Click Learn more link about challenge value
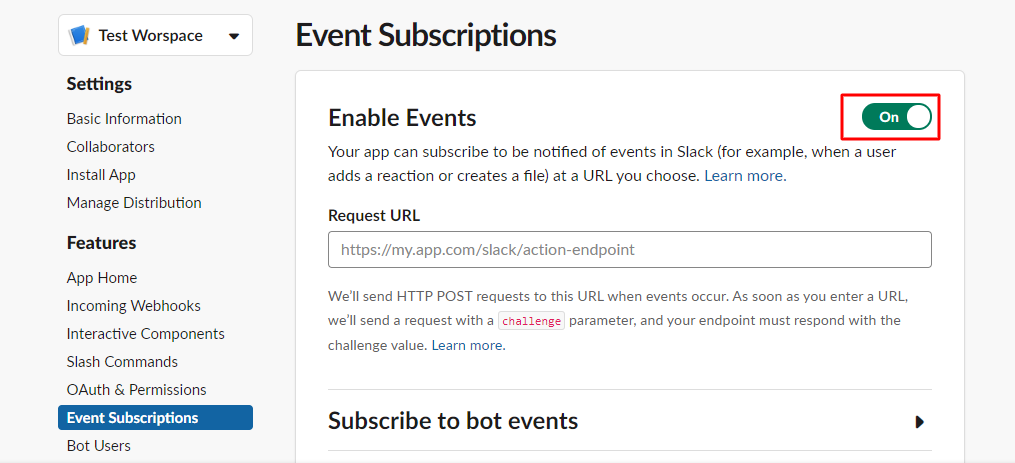The width and height of the screenshot is (1015, 463). click(x=467, y=346)
